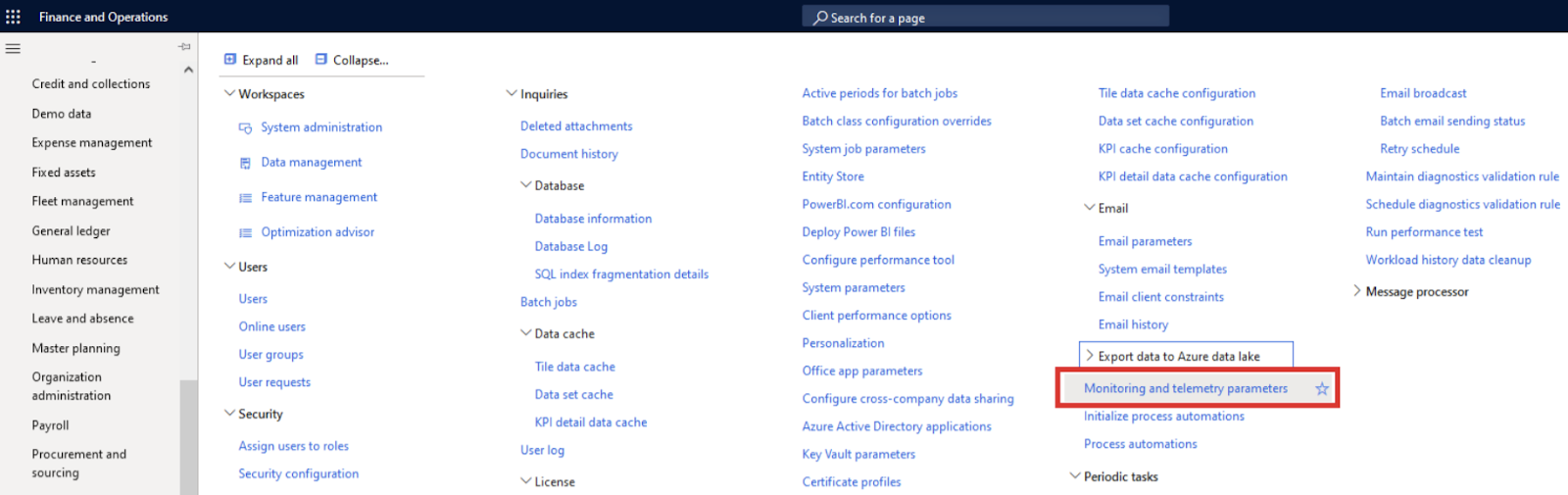Collapse the Workspaces section
This screenshot has height=495, width=1568.
[229, 94]
